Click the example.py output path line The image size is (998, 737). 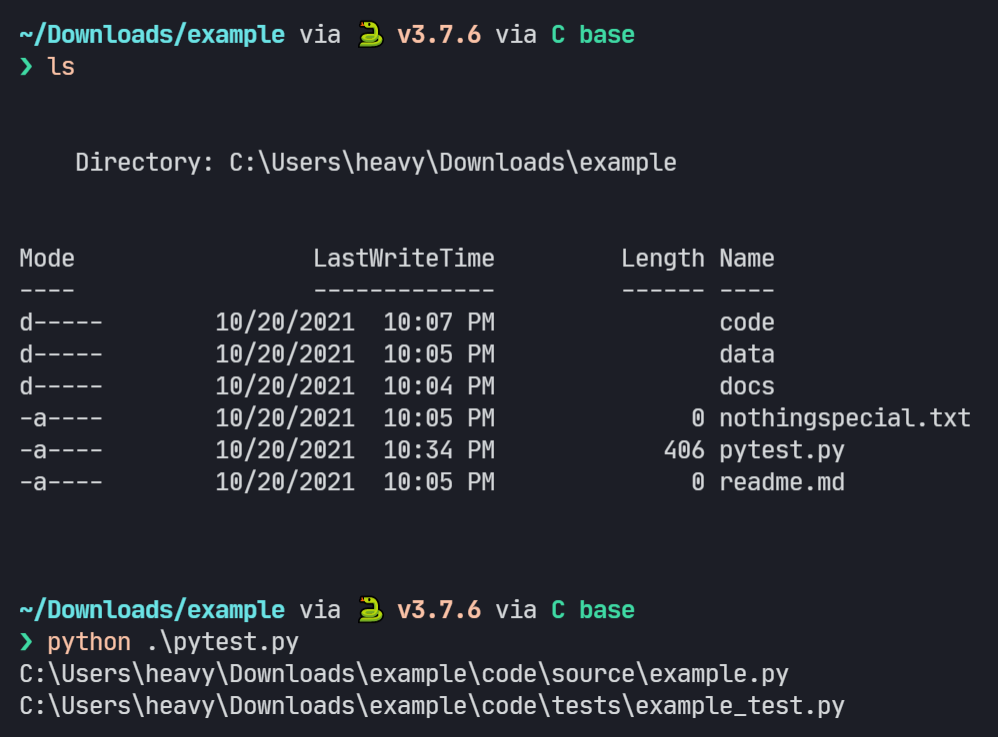tap(404, 673)
